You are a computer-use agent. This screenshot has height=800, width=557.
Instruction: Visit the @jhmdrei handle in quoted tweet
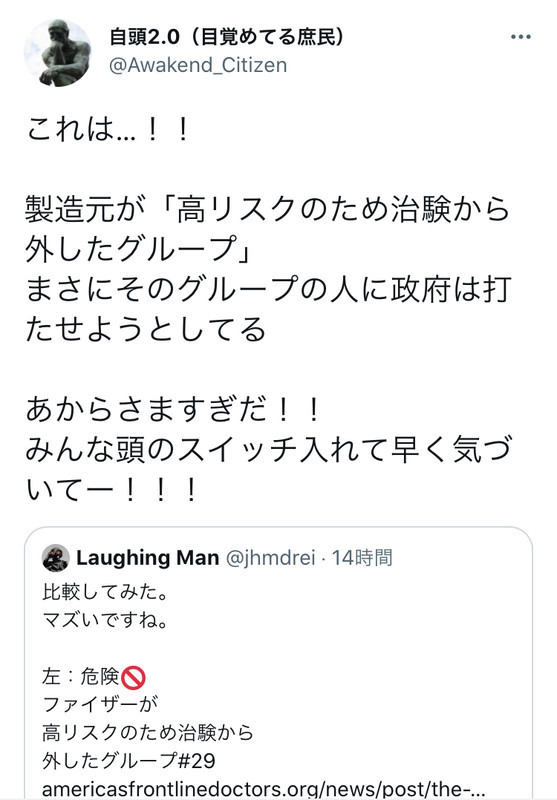(x=270, y=558)
